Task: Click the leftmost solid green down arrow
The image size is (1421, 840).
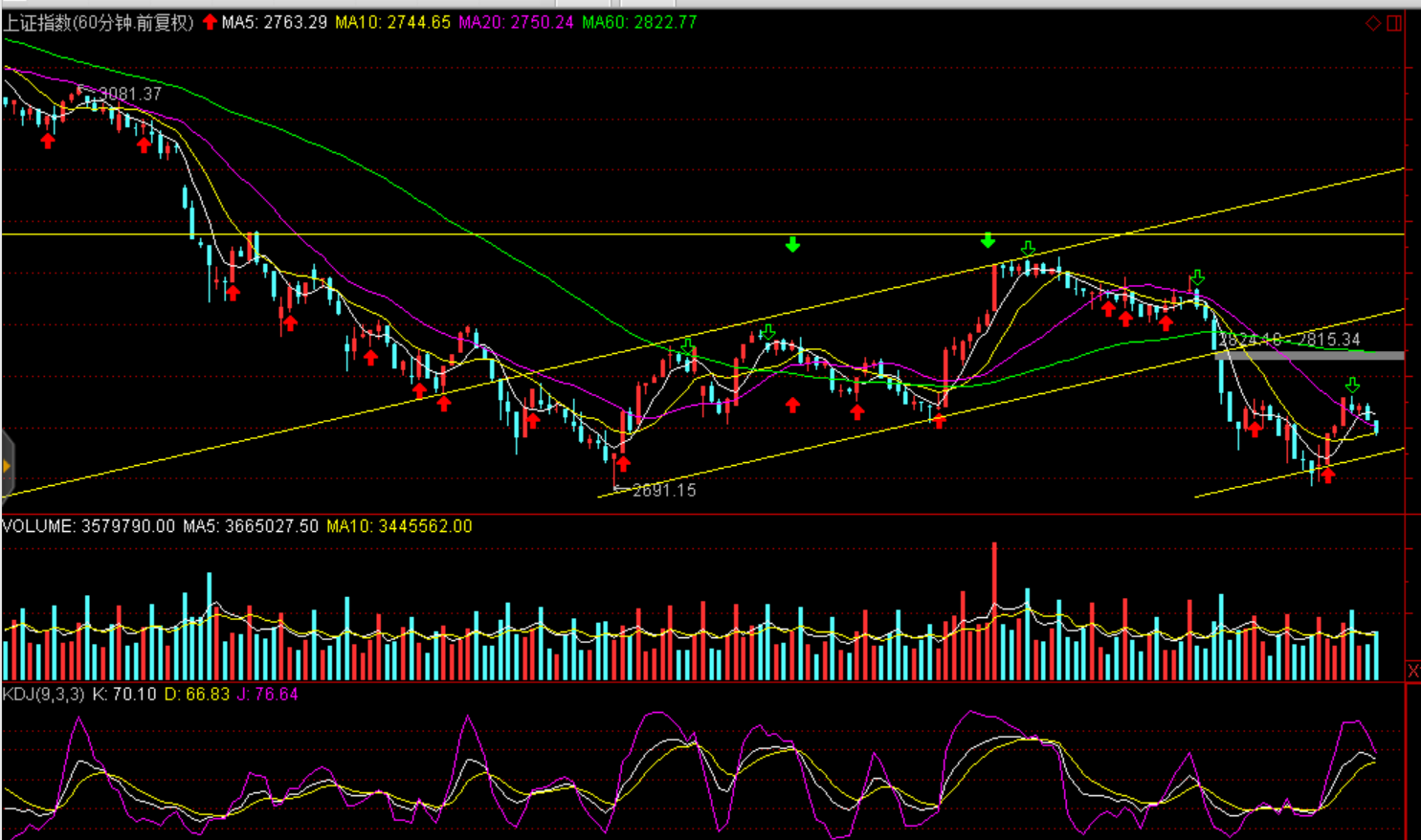Action: tap(792, 245)
